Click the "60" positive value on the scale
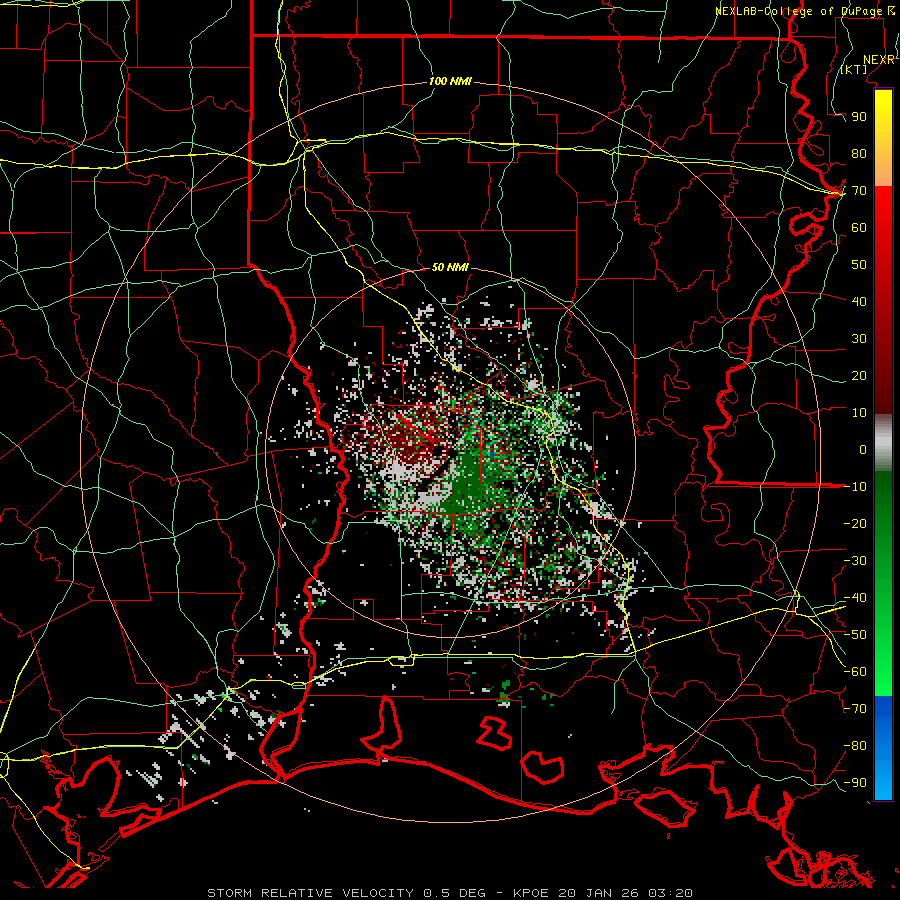900x900 pixels. (859, 228)
